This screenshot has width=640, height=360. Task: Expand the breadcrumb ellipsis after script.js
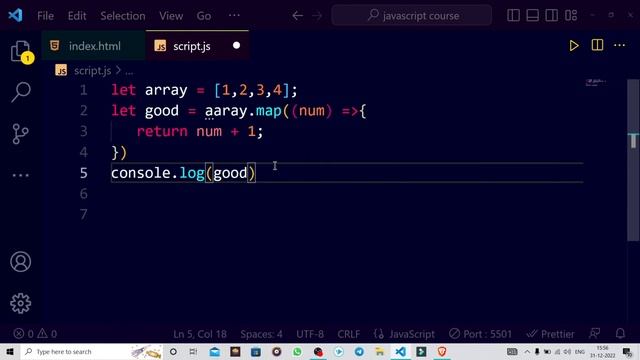pyautogui.click(x=129, y=72)
